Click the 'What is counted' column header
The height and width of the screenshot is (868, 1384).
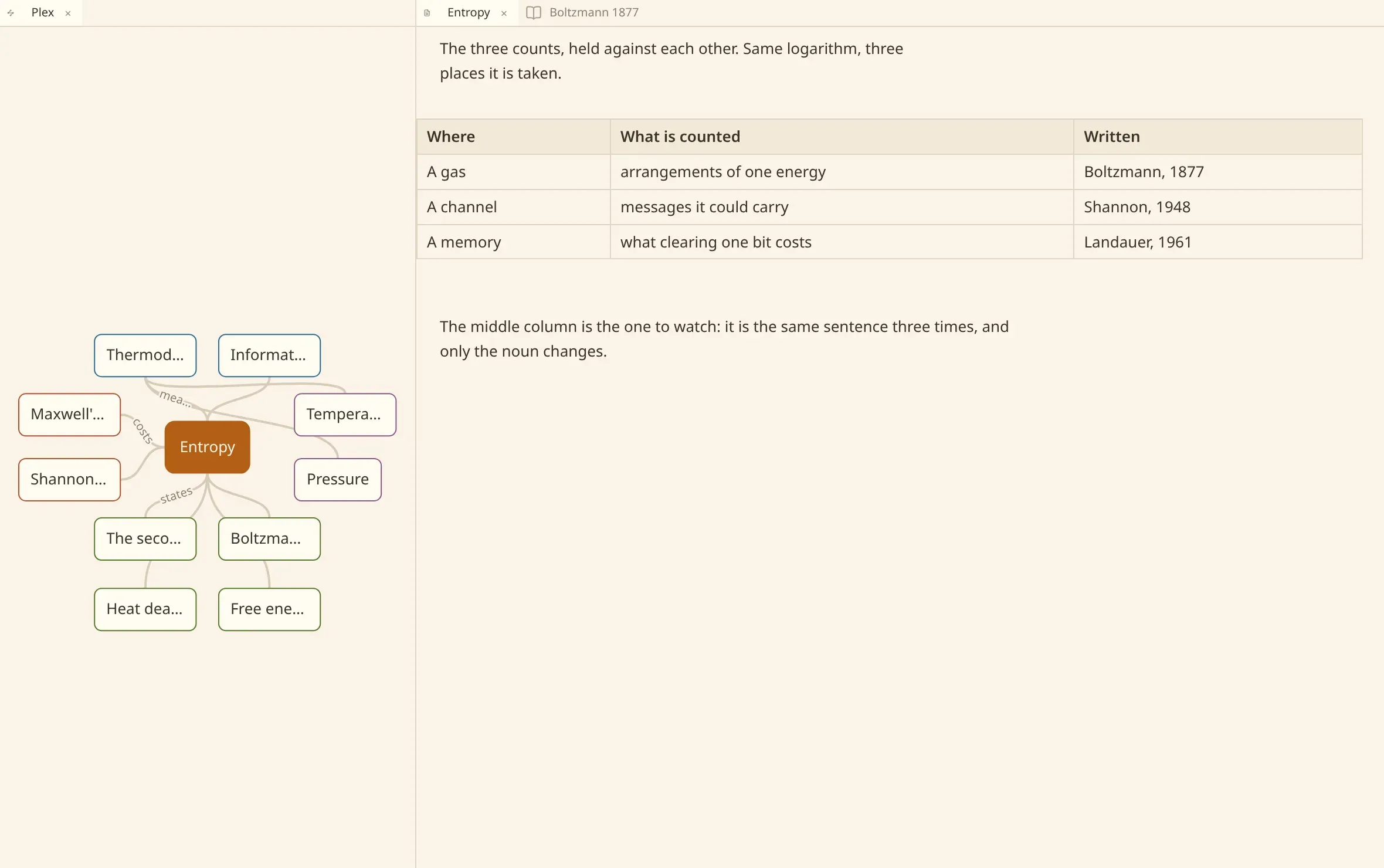pyautogui.click(x=842, y=137)
